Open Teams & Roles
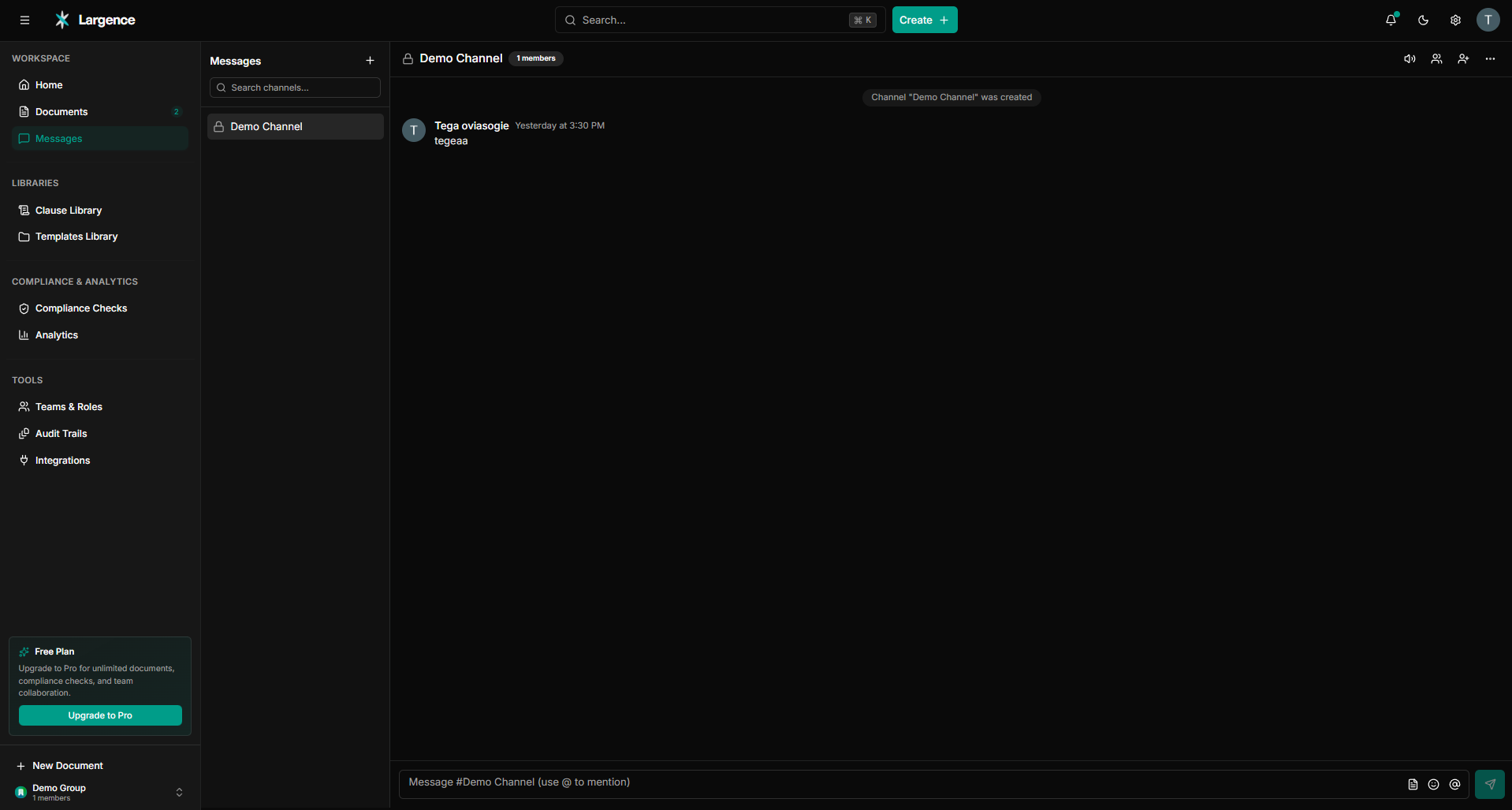Screen dimensions: 1512x810 click(x=100, y=407)
